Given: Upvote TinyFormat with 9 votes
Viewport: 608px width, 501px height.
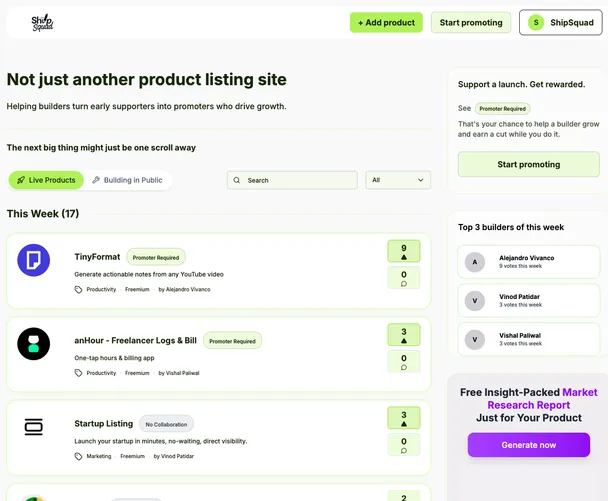Looking at the screenshot, I should pyautogui.click(x=404, y=251).
